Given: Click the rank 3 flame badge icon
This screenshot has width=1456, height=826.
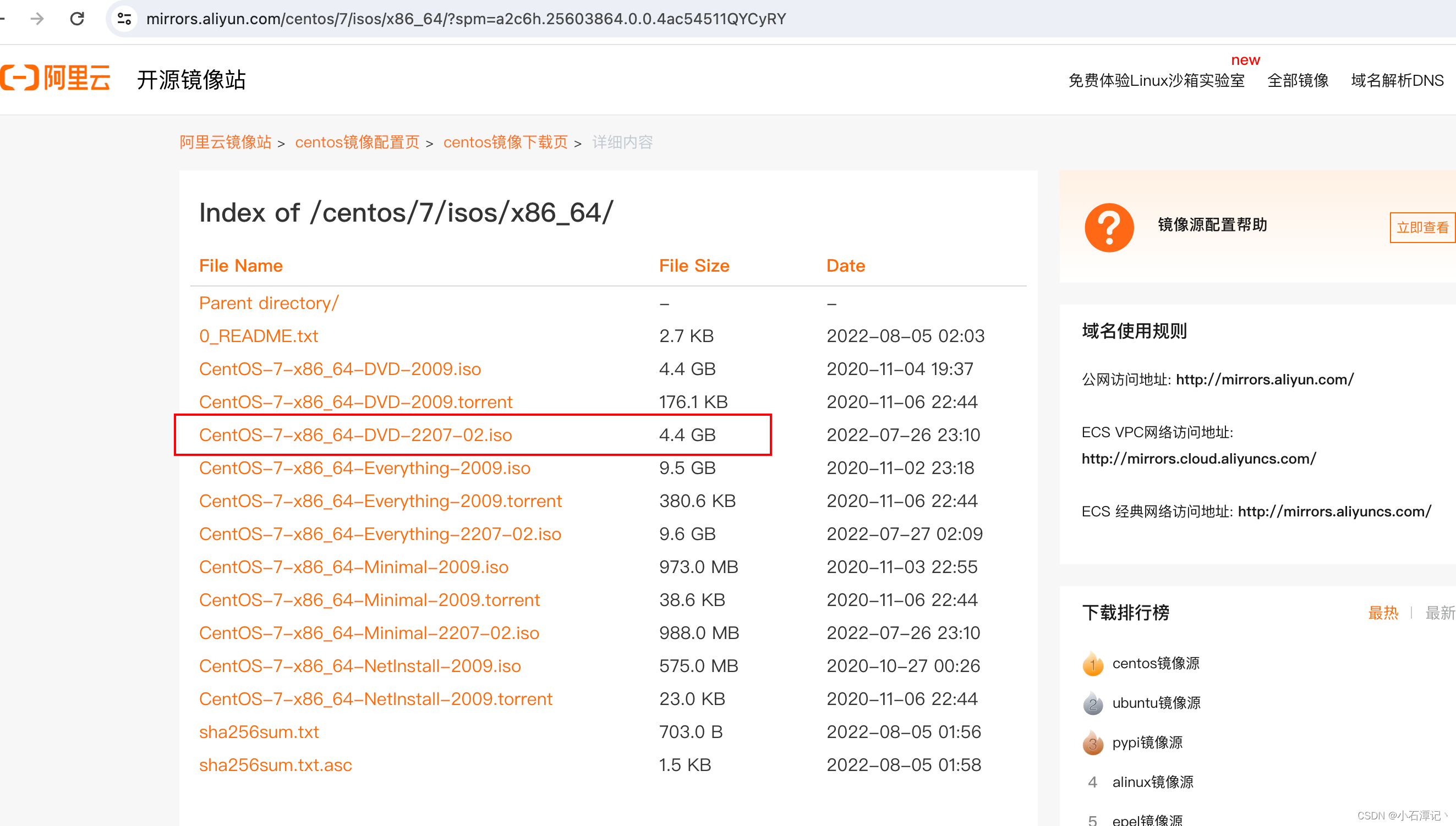Looking at the screenshot, I should point(1093,743).
